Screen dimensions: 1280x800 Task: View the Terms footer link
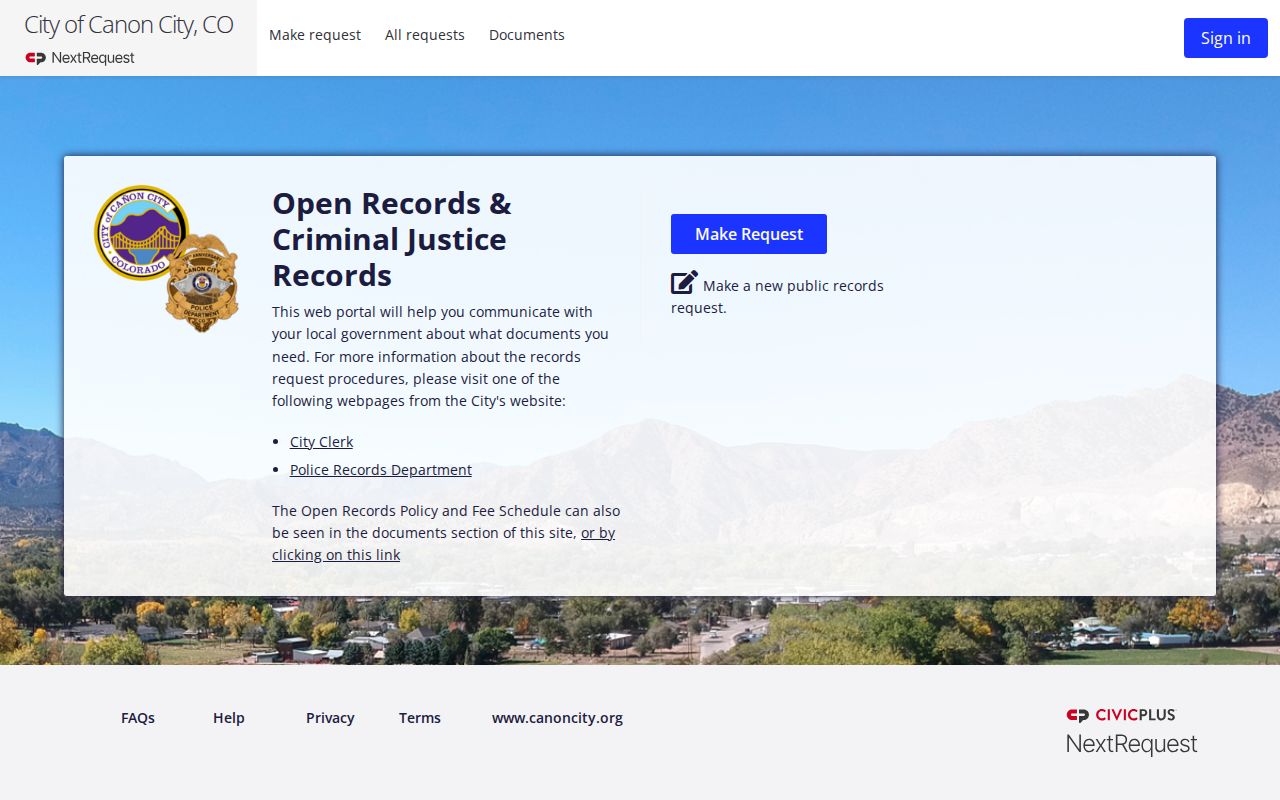pyautogui.click(x=420, y=718)
